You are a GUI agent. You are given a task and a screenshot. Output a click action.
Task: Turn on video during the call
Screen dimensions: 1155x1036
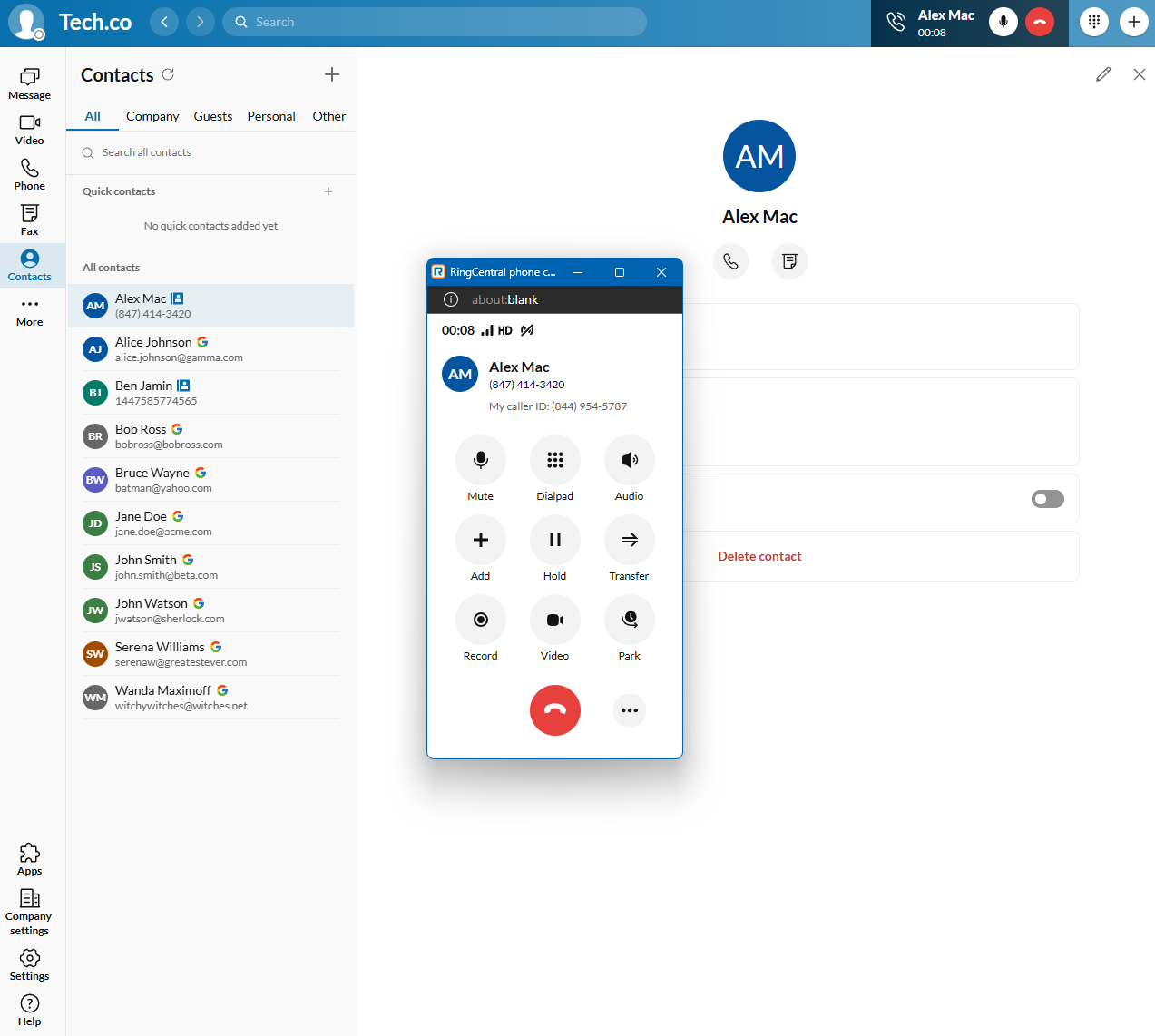tap(554, 620)
